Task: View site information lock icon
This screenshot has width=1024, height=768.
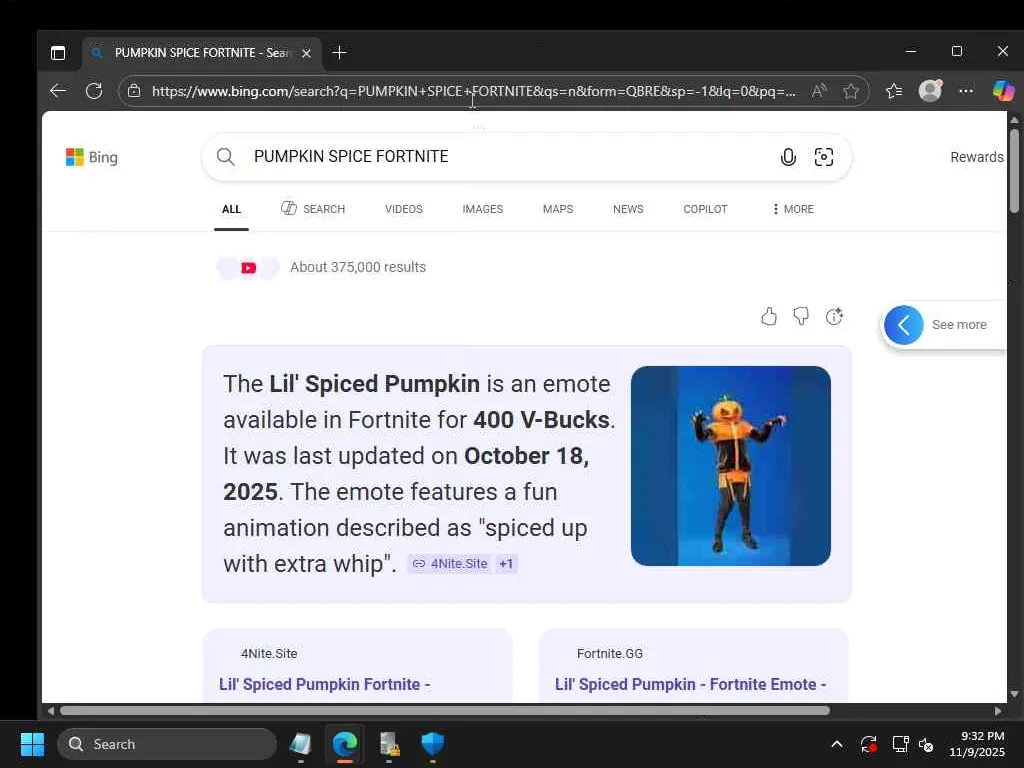Action: [x=134, y=91]
